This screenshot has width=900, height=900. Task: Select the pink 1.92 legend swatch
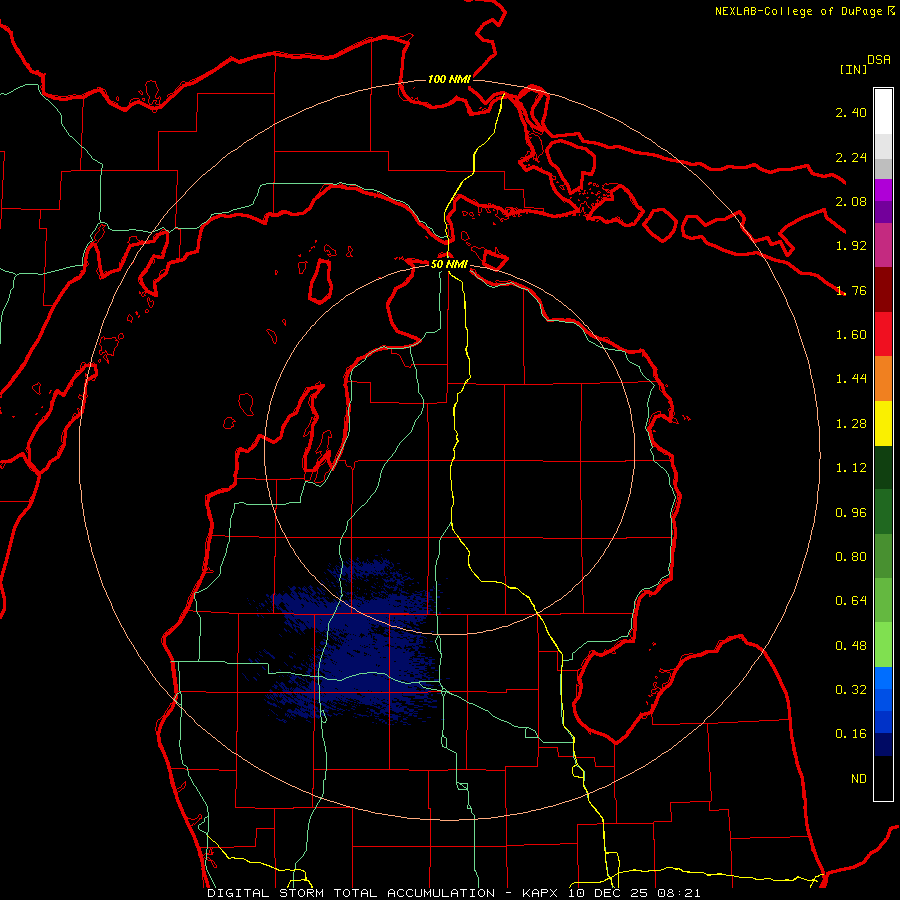(883, 245)
